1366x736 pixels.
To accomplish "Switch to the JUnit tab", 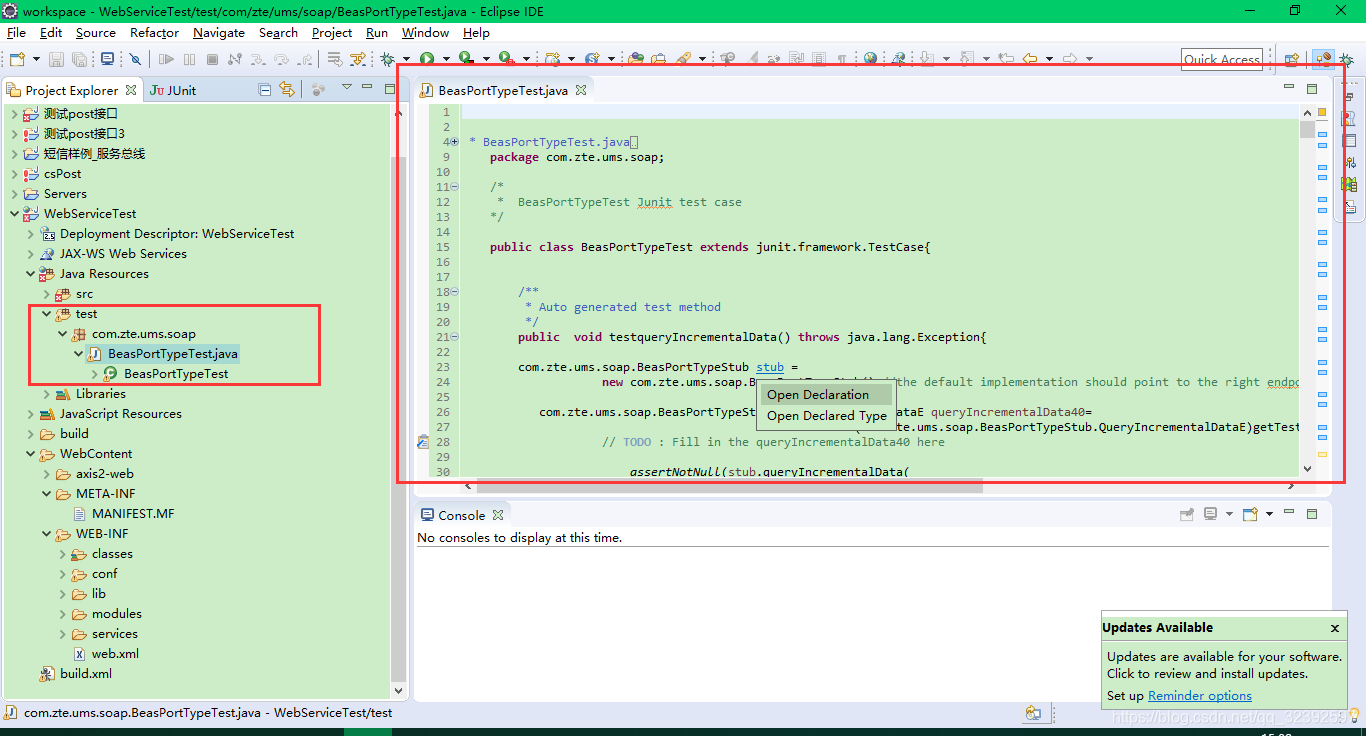I will click(173, 90).
